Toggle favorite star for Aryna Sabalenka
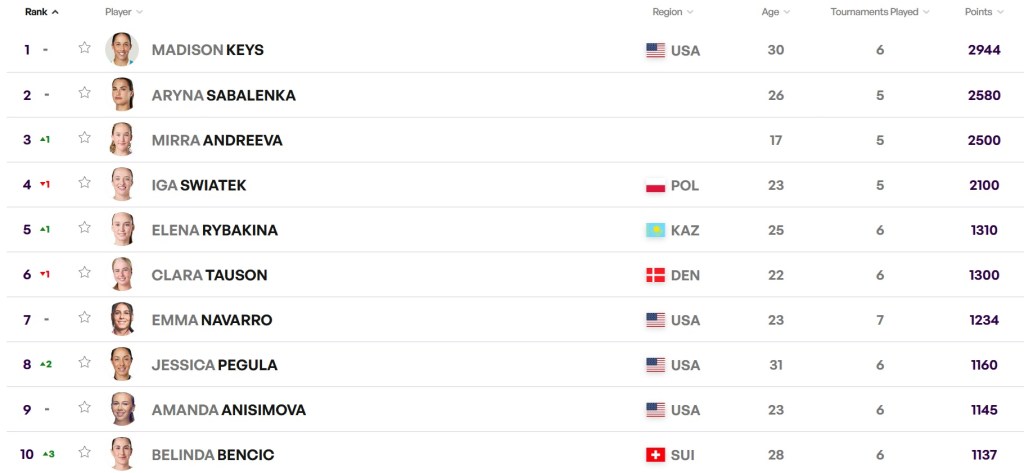The height and width of the screenshot is (473, 1024). 85,93
